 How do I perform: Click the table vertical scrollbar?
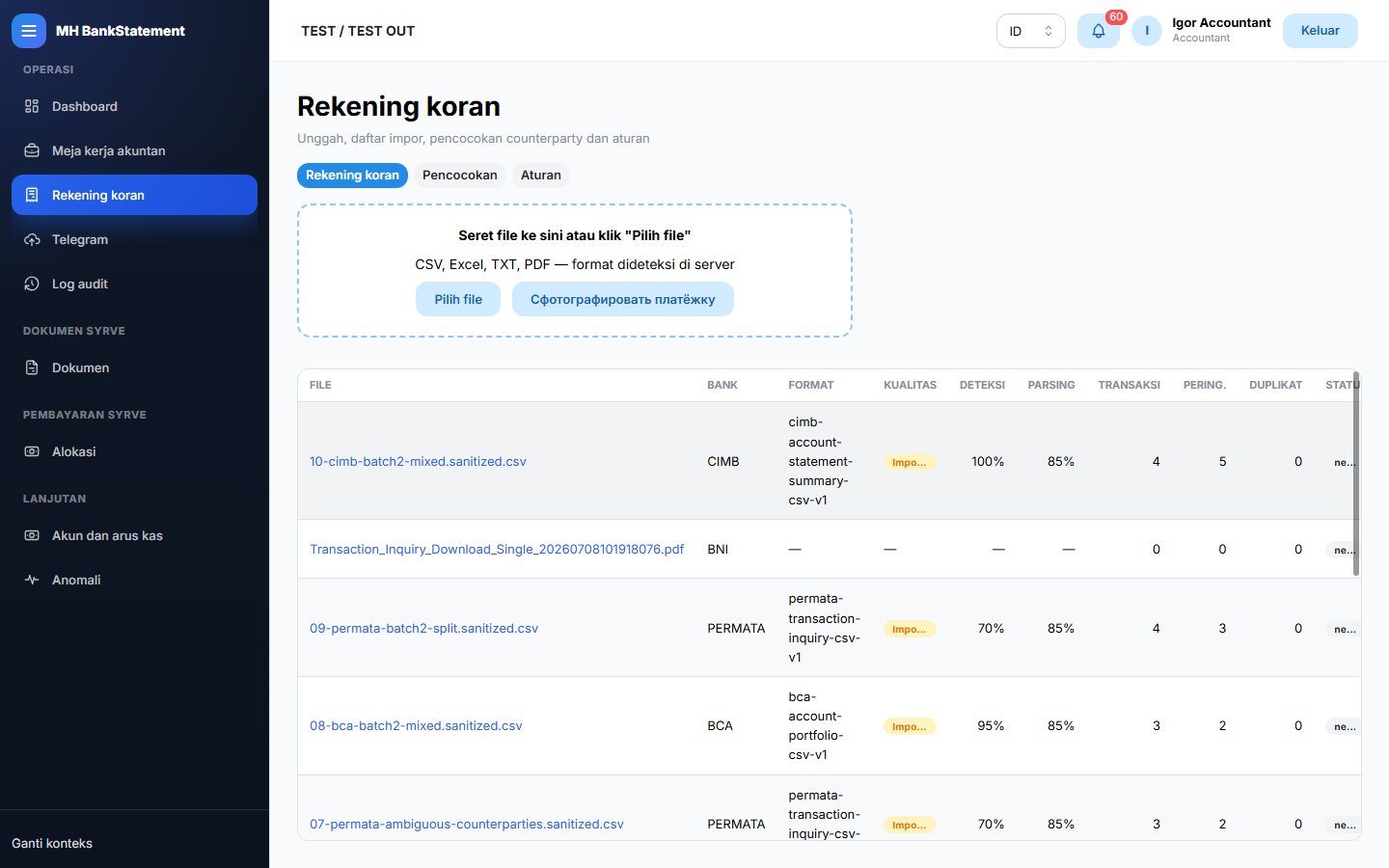1356,474
